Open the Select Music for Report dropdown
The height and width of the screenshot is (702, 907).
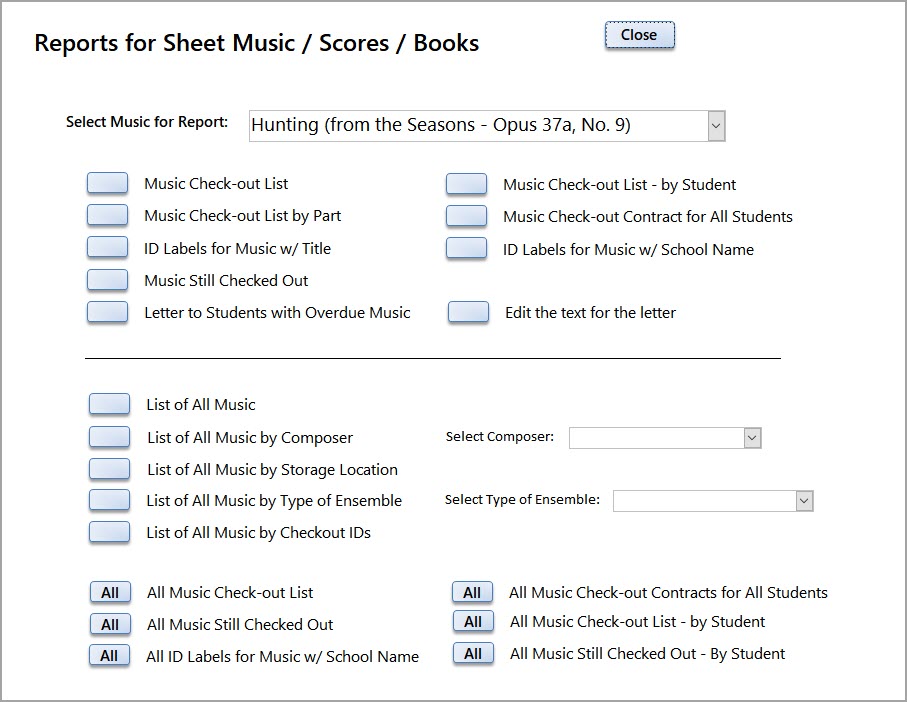pyautogui.click(x=714, y=125)
